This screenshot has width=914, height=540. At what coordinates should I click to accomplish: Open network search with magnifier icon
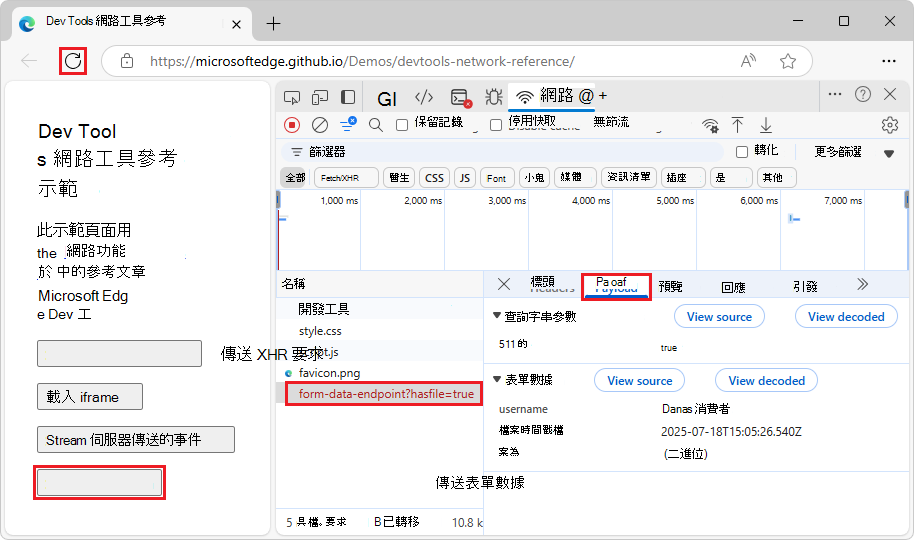[x=376, y=125]
